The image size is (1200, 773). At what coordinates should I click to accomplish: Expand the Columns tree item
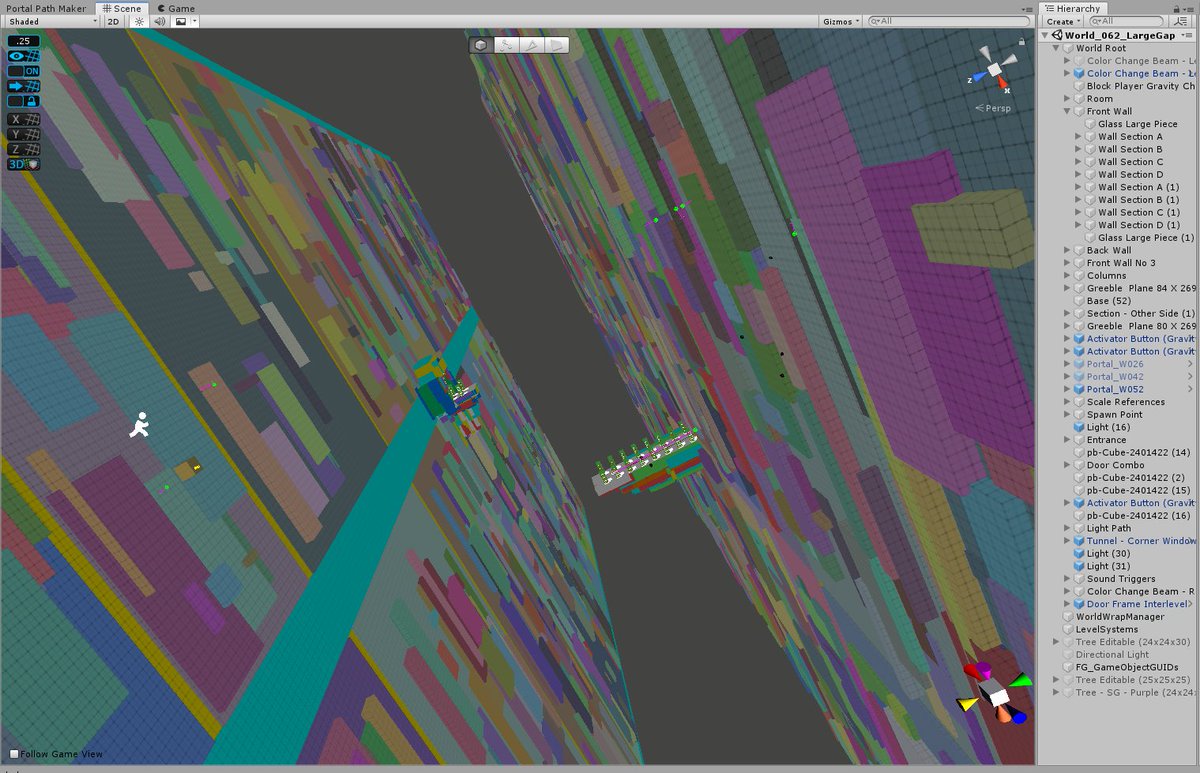[x=1068, y=275]
